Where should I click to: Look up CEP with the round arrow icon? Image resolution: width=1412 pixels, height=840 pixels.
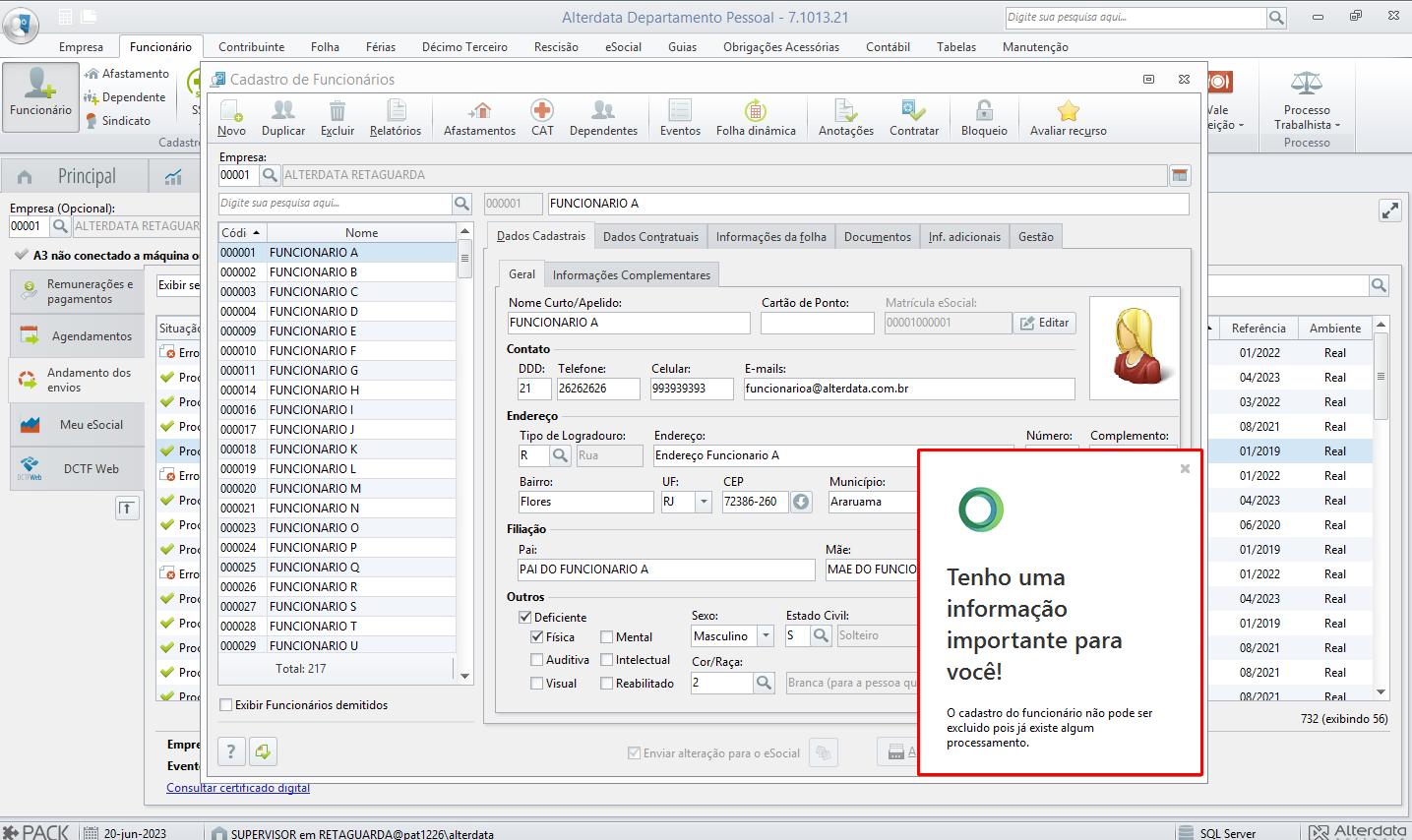pos(801,502)
